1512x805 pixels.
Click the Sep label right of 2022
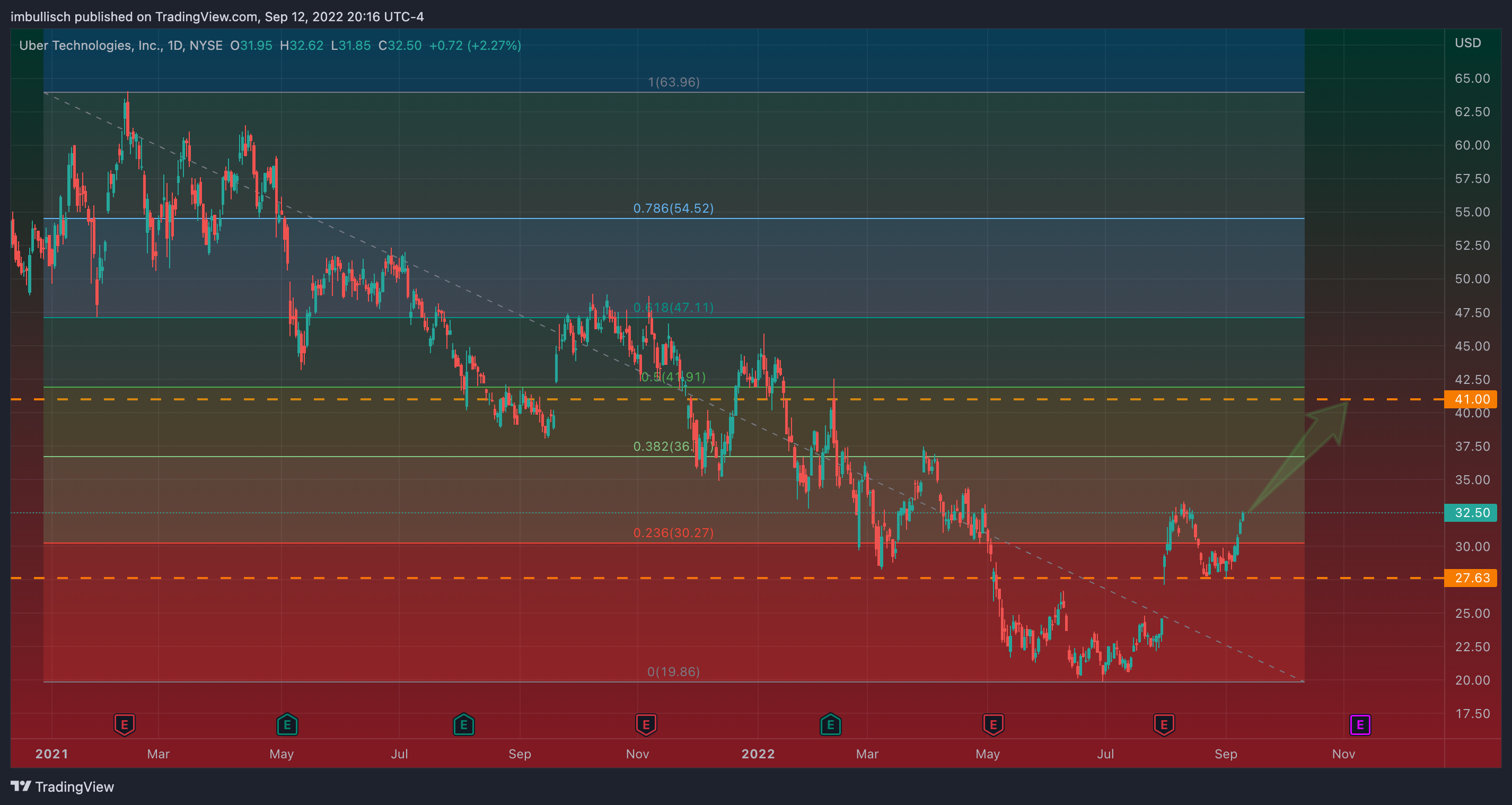tap(1226, 754)
